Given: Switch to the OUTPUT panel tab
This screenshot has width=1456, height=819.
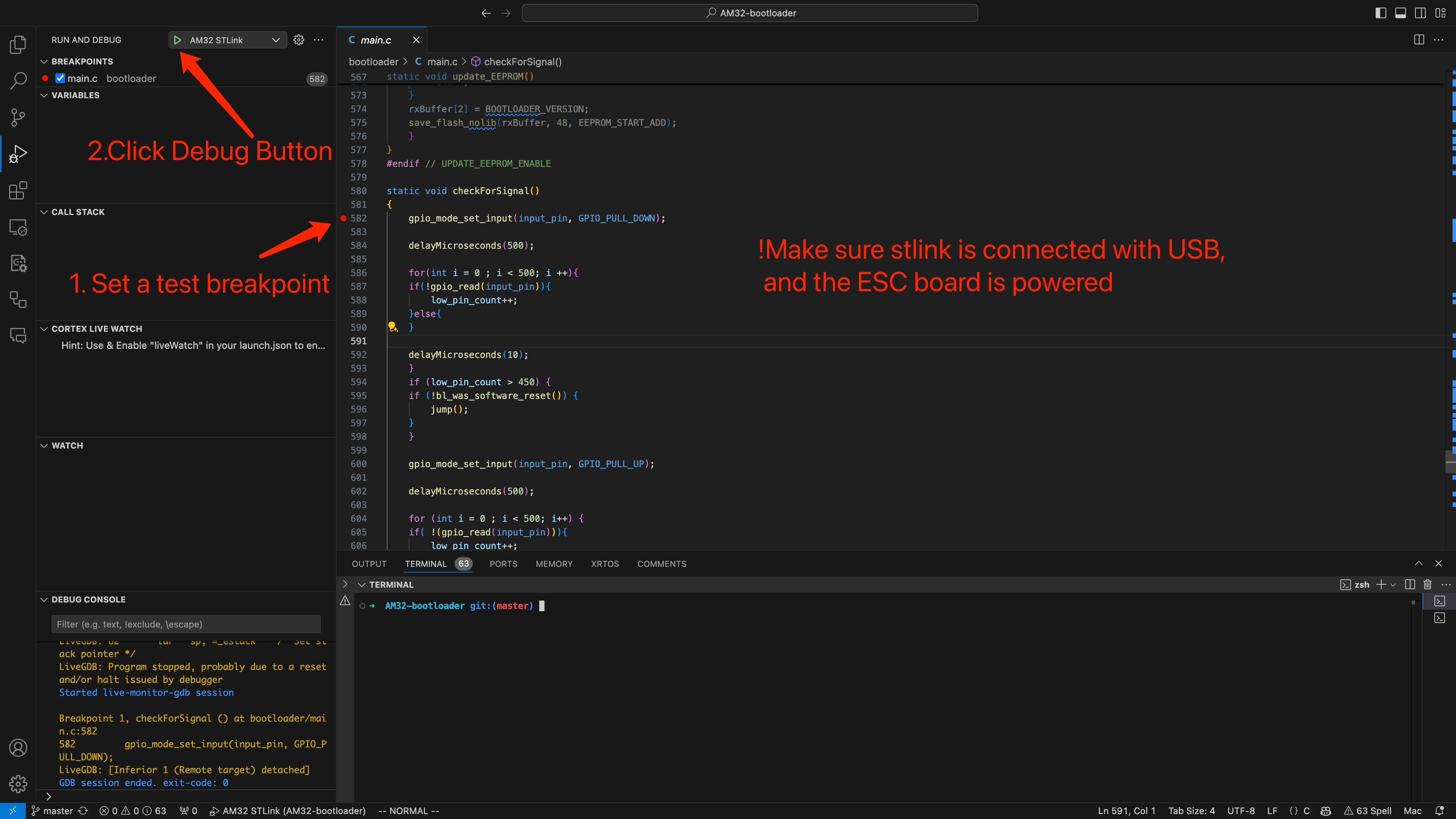Looking at the screenshot, I should (x=369, y=563).
